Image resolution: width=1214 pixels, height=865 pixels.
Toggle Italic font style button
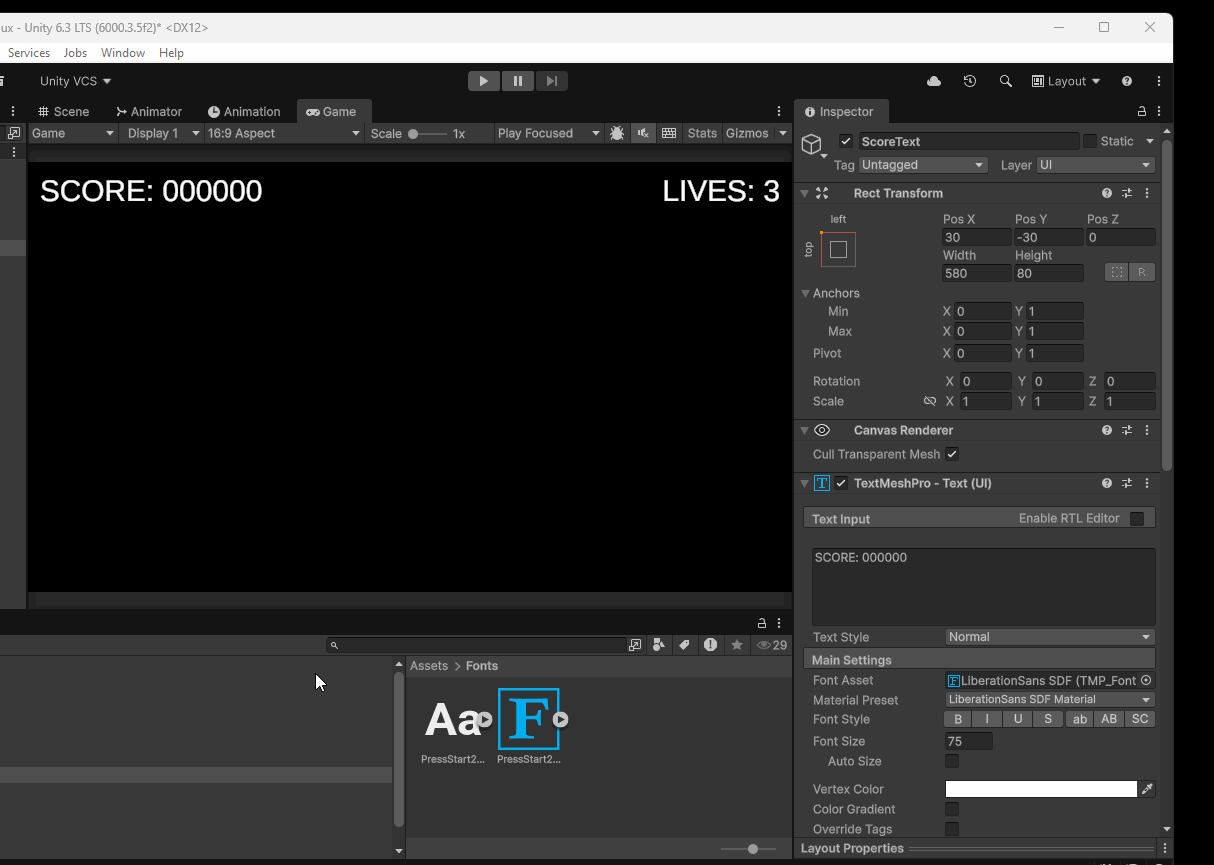click(988, 719)
